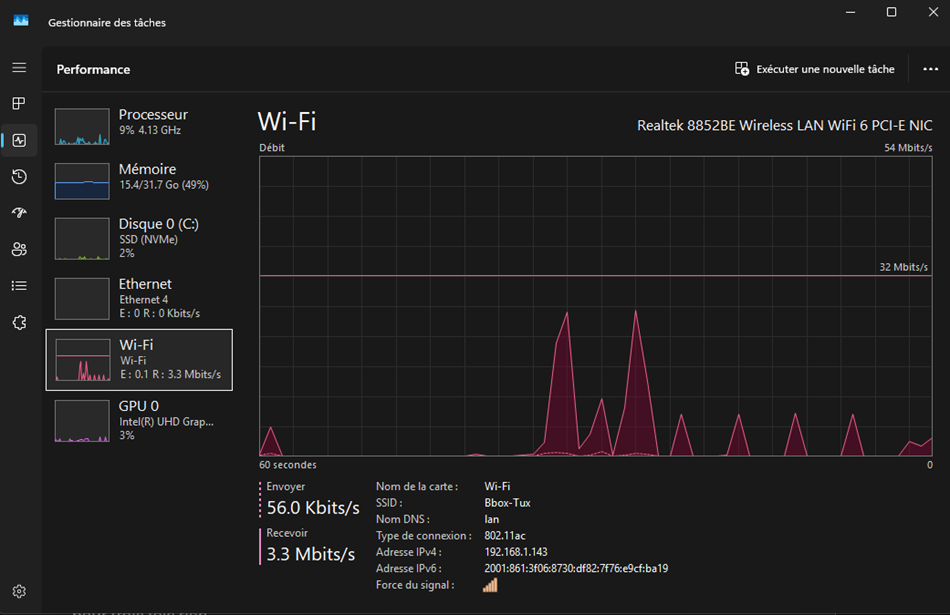
Task: Open Task Manager settings gear
Action: (x=19, y=592)
